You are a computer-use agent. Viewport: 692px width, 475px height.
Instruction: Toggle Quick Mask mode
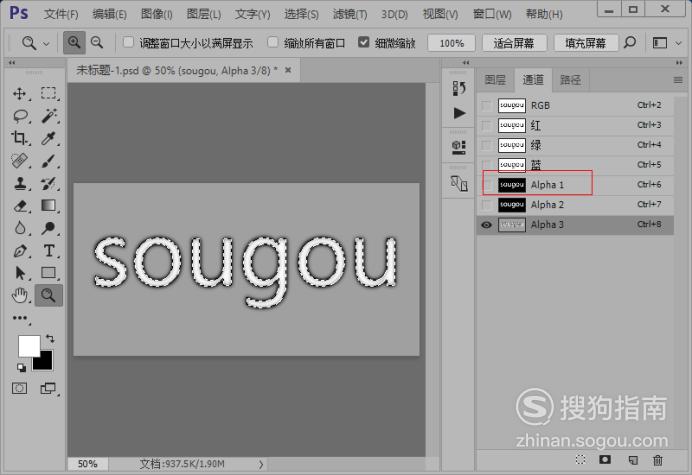point(19,388)
